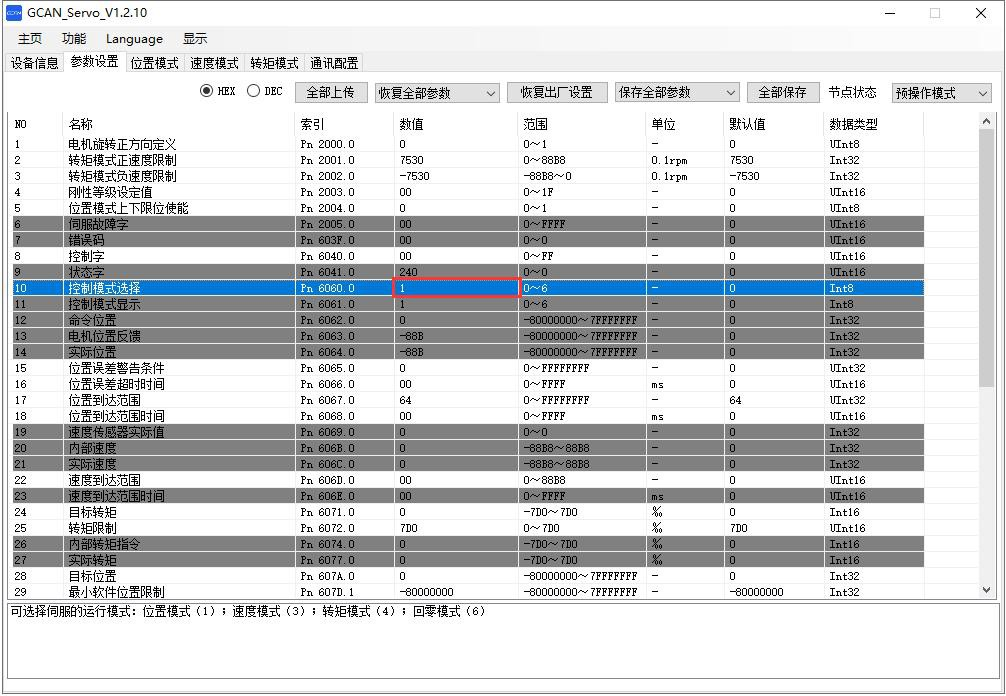Open the 预操作模式 node state dropdown

(940, 93)
